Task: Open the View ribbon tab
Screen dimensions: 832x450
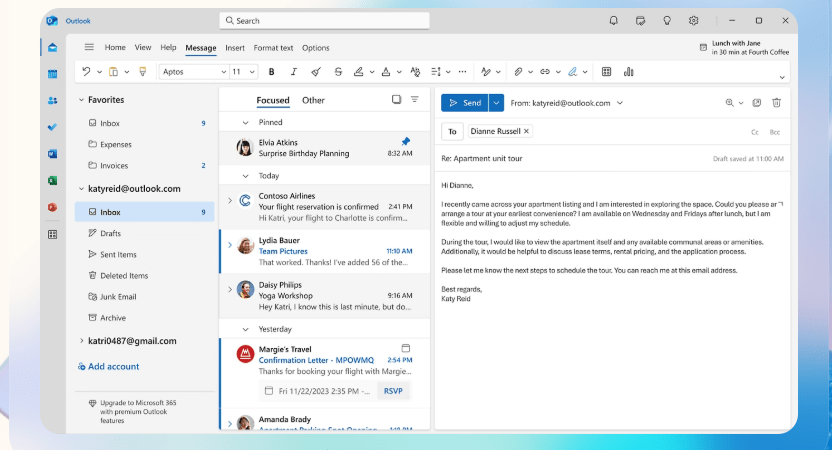Action: 143,47
